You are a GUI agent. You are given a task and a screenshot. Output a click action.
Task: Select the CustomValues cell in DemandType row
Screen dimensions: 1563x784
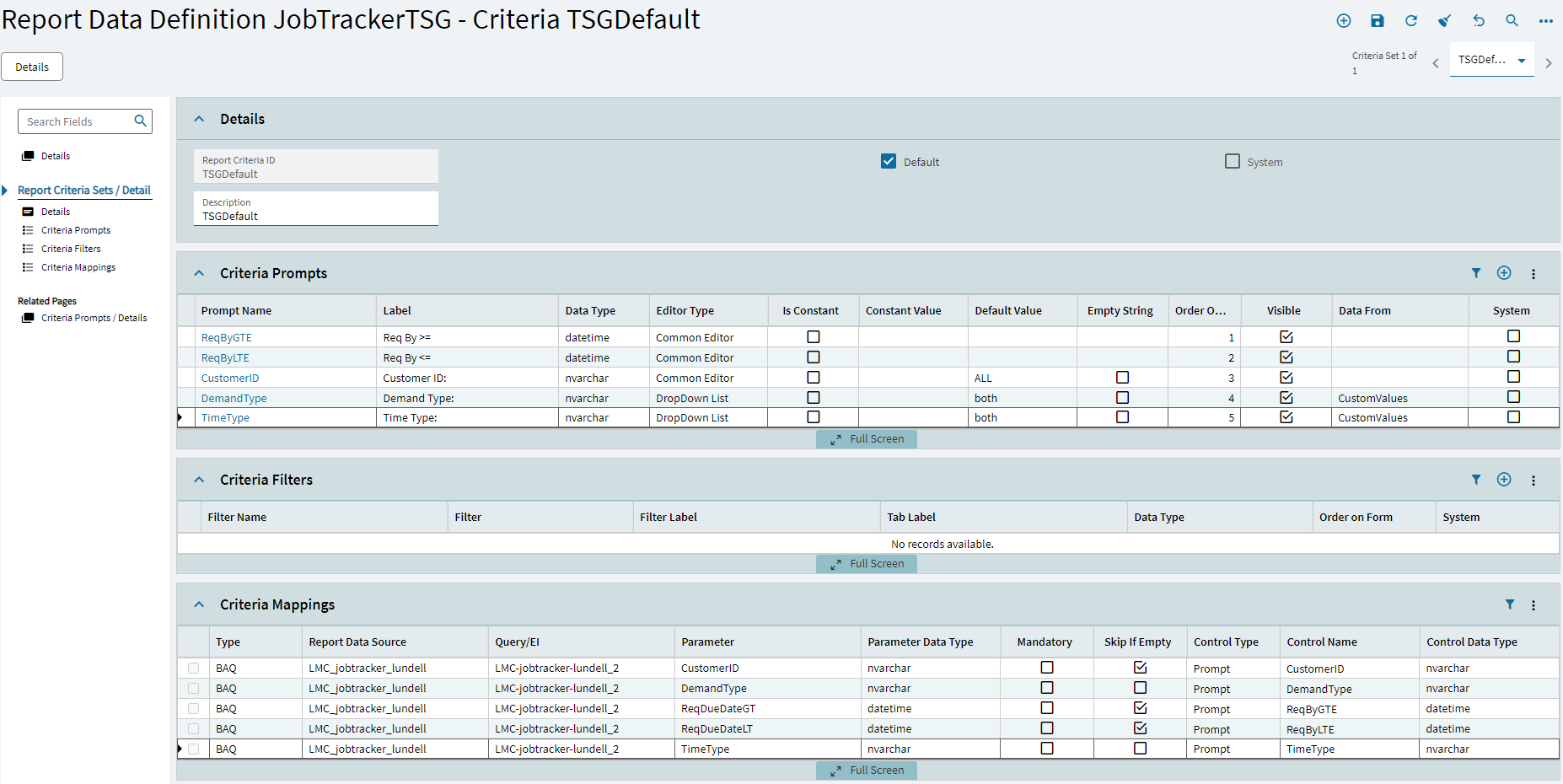pyautogui.click(x=1399, y=398)
